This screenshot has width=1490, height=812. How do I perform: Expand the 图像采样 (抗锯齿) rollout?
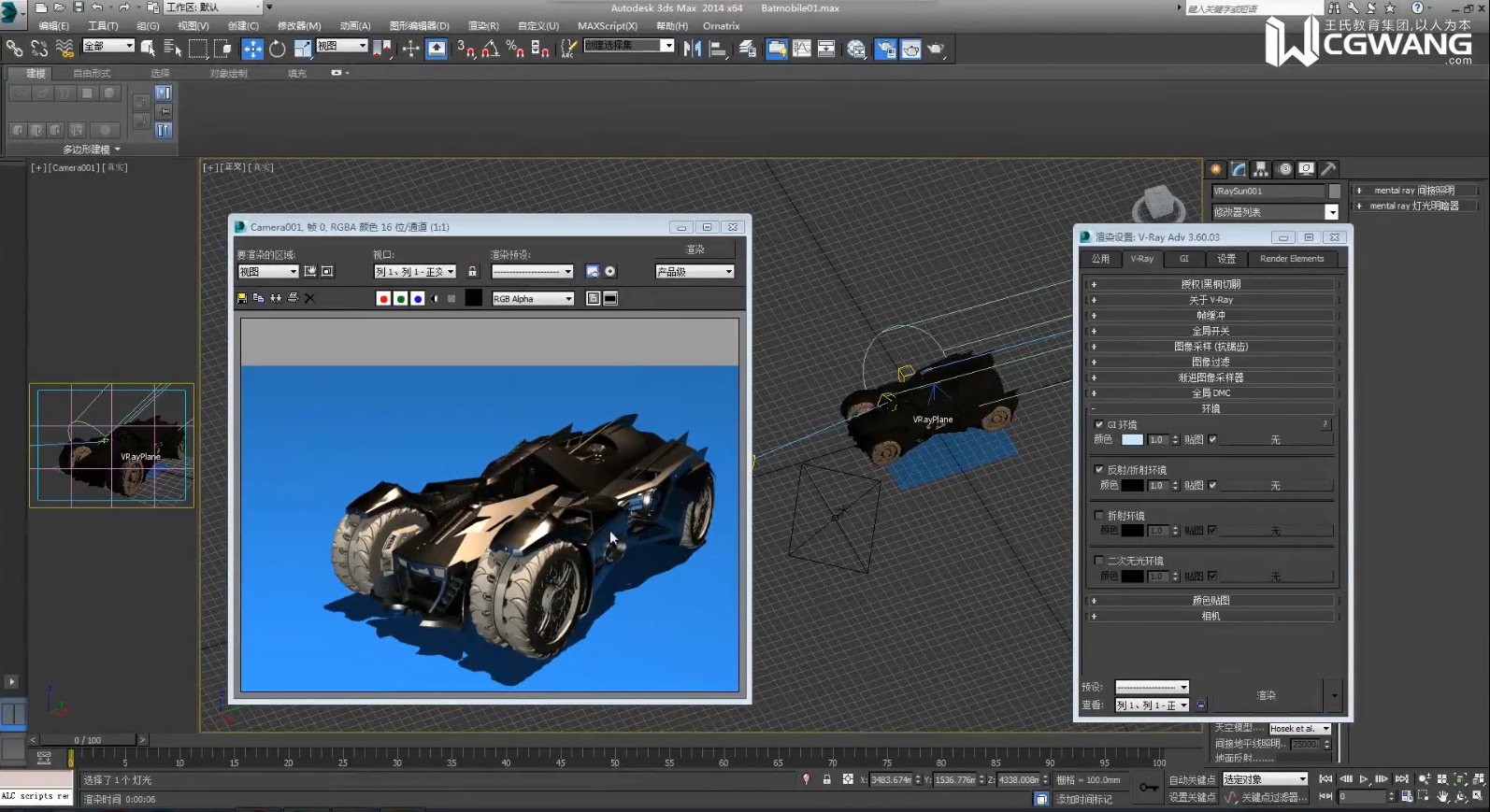click(x=1211, y=347)
